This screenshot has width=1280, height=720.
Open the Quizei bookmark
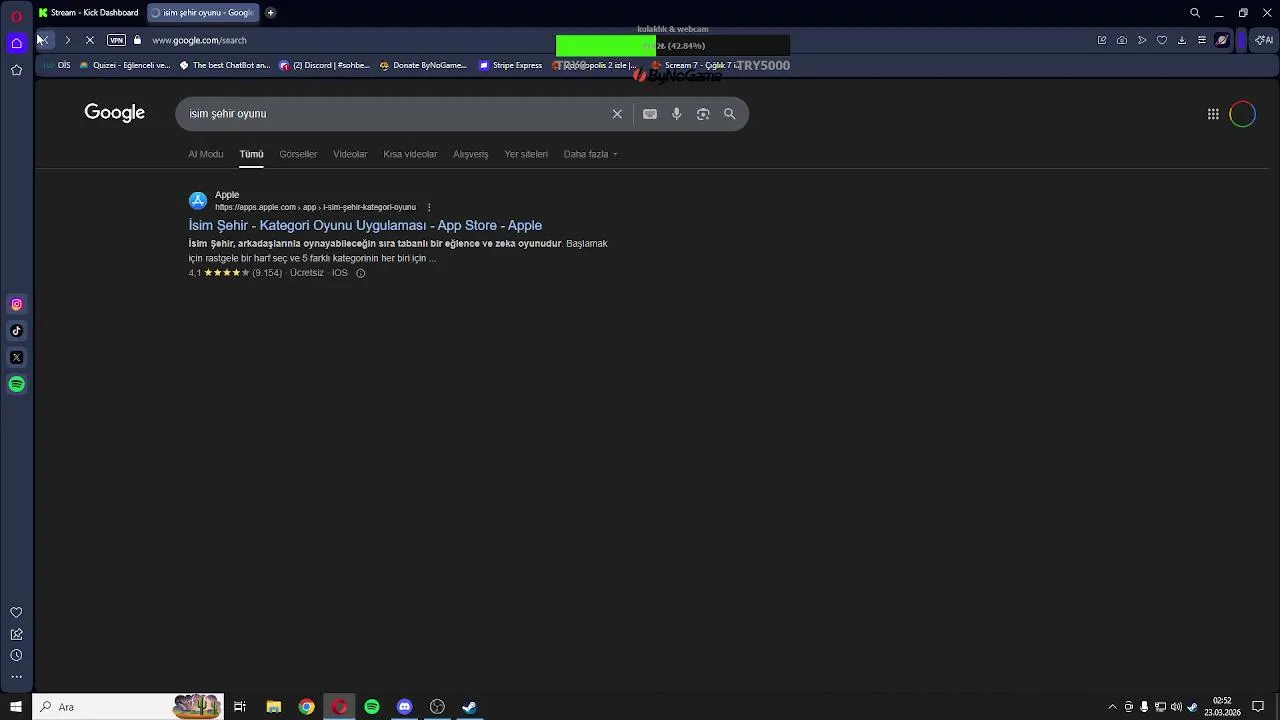(x=125, y=65)
